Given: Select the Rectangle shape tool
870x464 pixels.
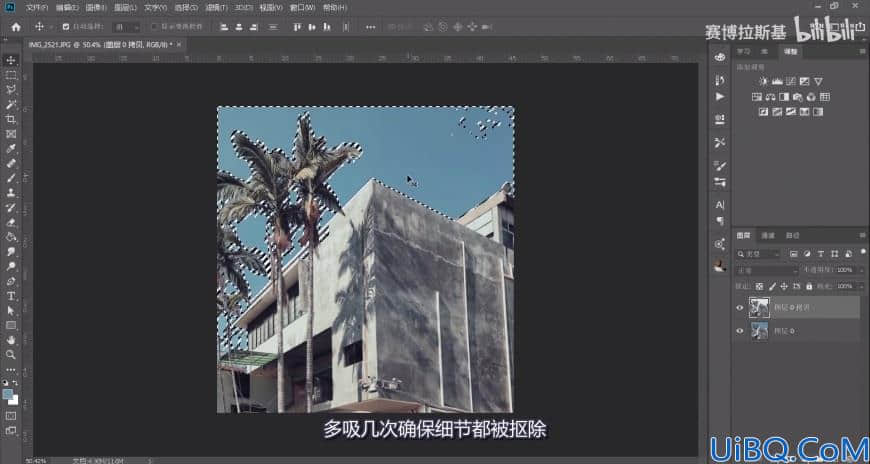Looking at the screenshot, I should point(11,325).
